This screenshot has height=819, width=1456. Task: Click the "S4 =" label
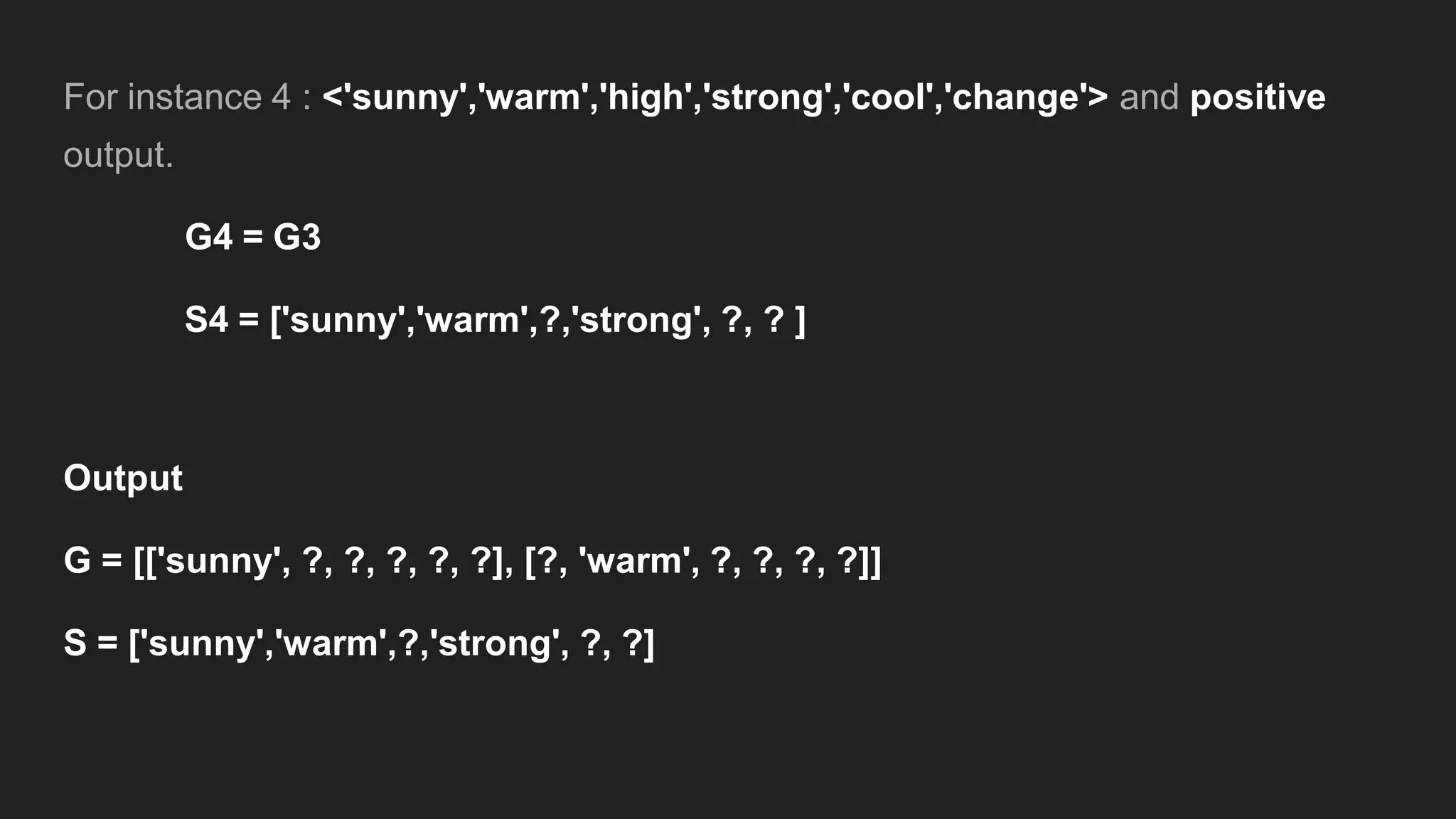(222, 320)
